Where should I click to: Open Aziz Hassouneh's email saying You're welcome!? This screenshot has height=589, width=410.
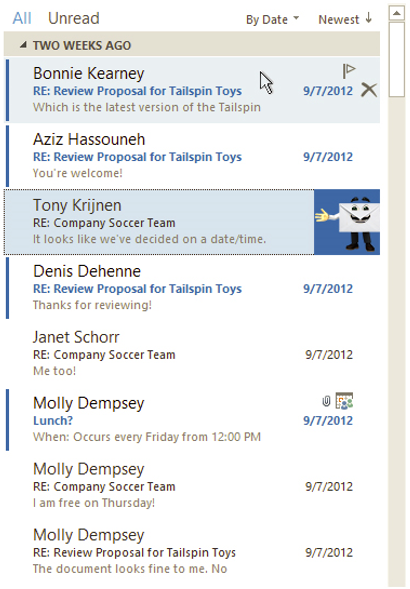click(x=193, y=156)
